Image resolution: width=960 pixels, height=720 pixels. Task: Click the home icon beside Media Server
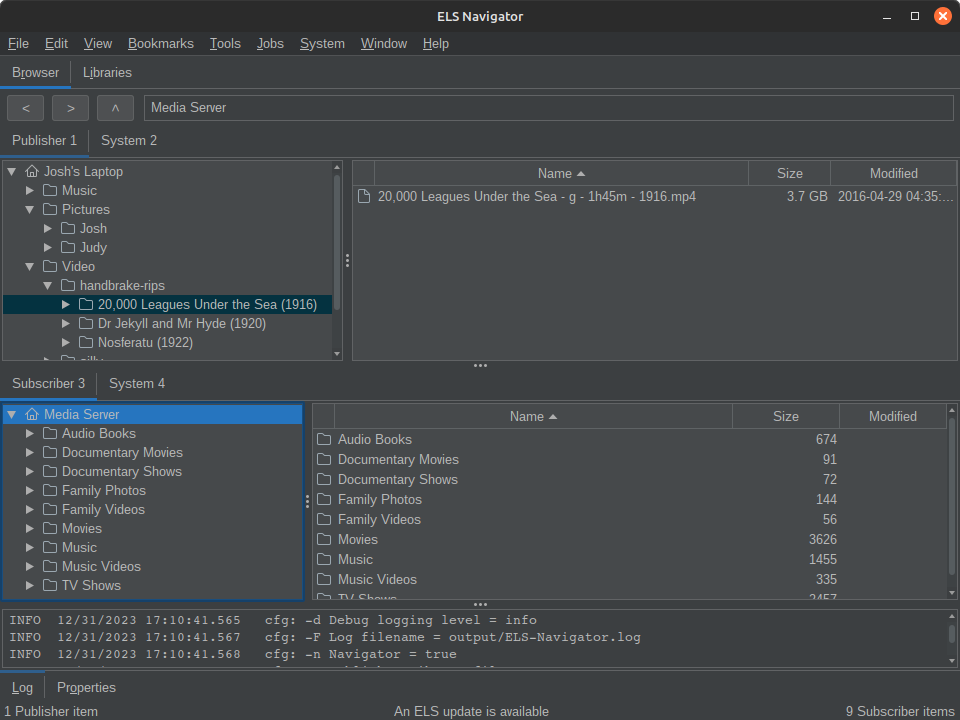click(32, 415)
